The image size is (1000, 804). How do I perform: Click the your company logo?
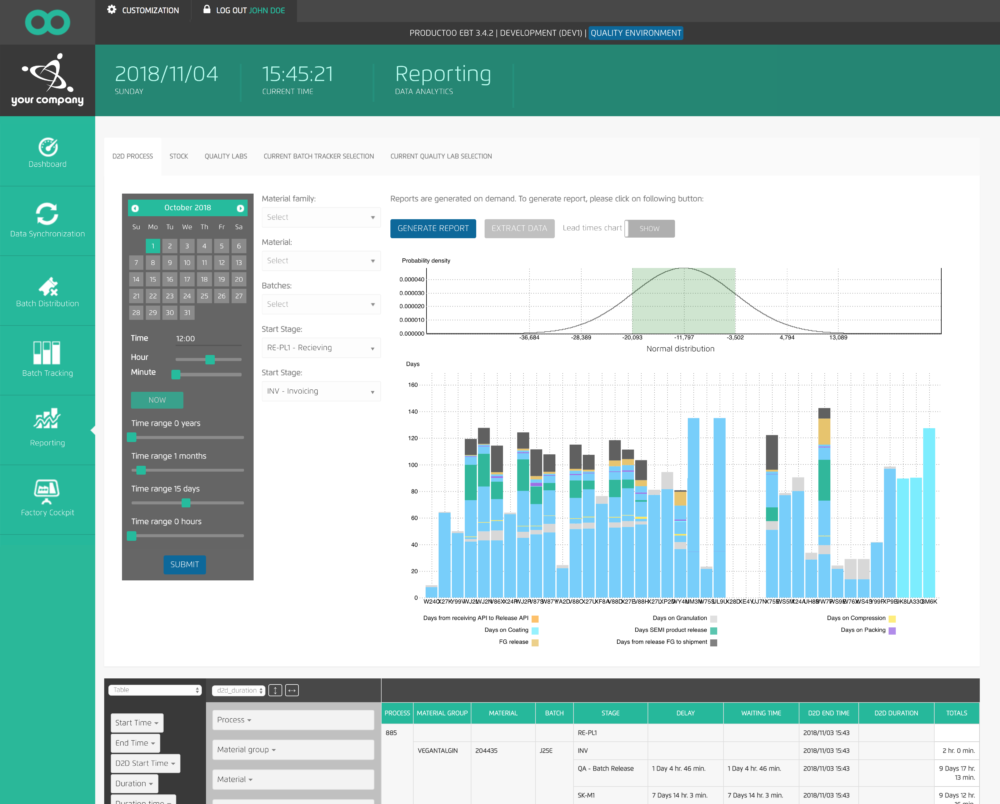(47, 80)
